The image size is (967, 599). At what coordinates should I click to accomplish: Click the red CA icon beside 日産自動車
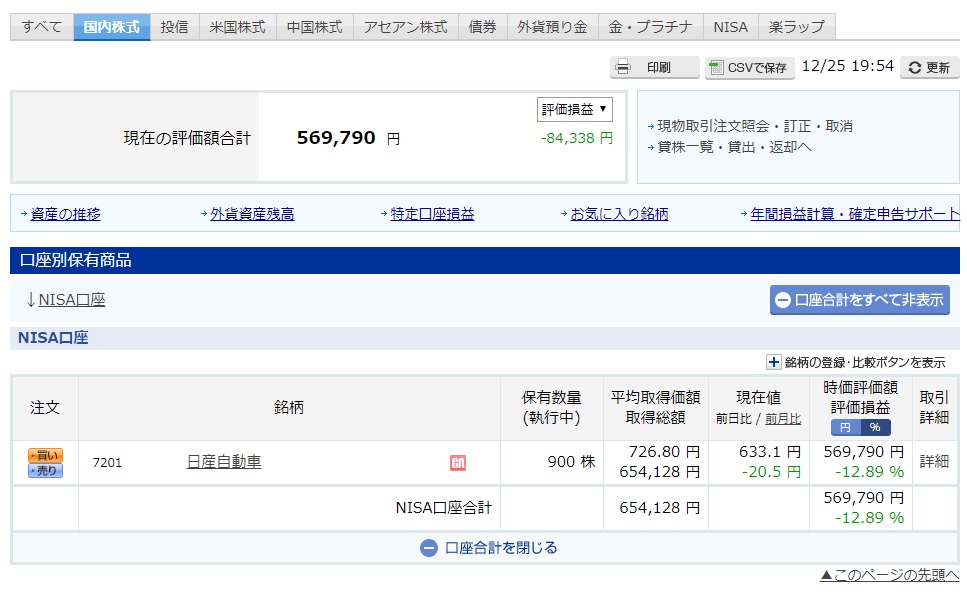pyautogui.click(x=458, y=463)
